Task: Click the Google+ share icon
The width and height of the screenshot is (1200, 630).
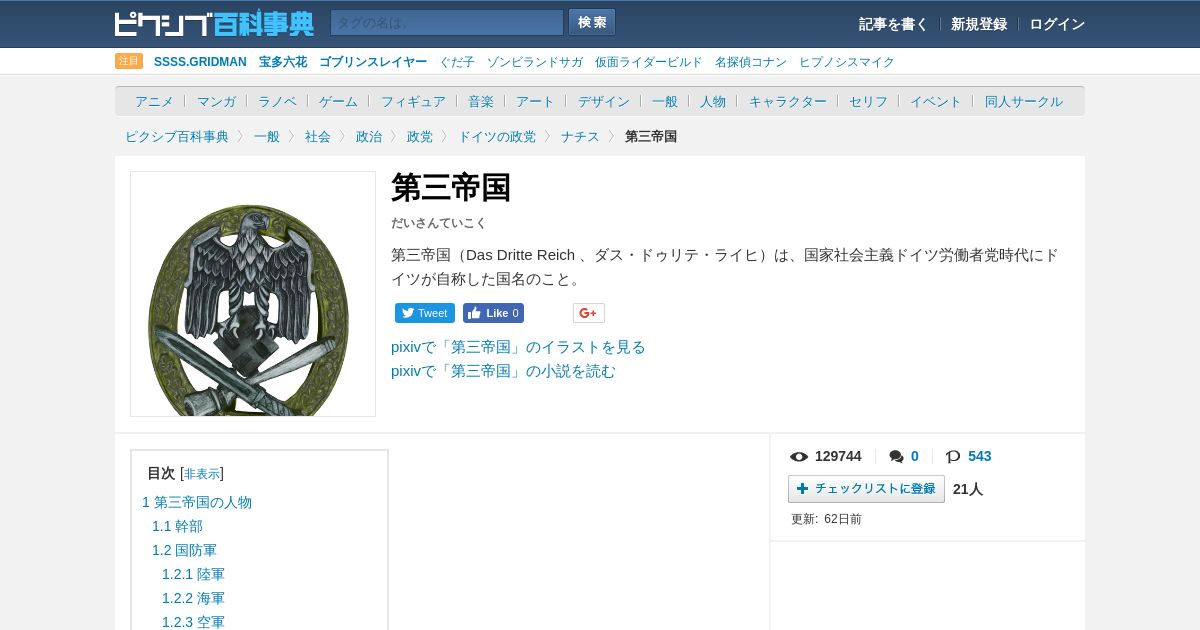Action: coord(589,313)
